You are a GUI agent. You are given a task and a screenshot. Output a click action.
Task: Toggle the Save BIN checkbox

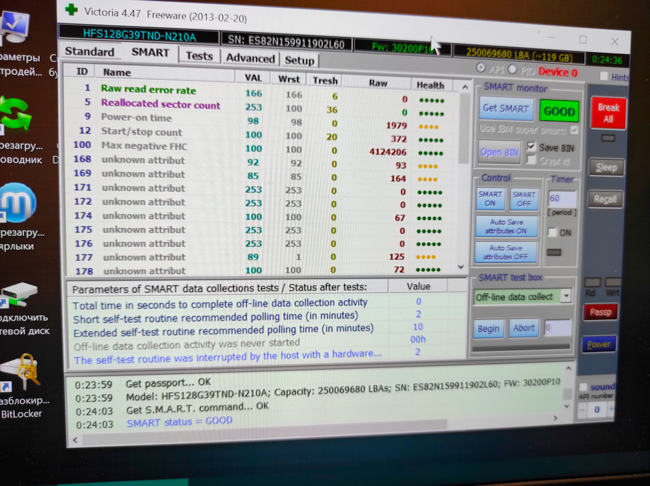531,147
